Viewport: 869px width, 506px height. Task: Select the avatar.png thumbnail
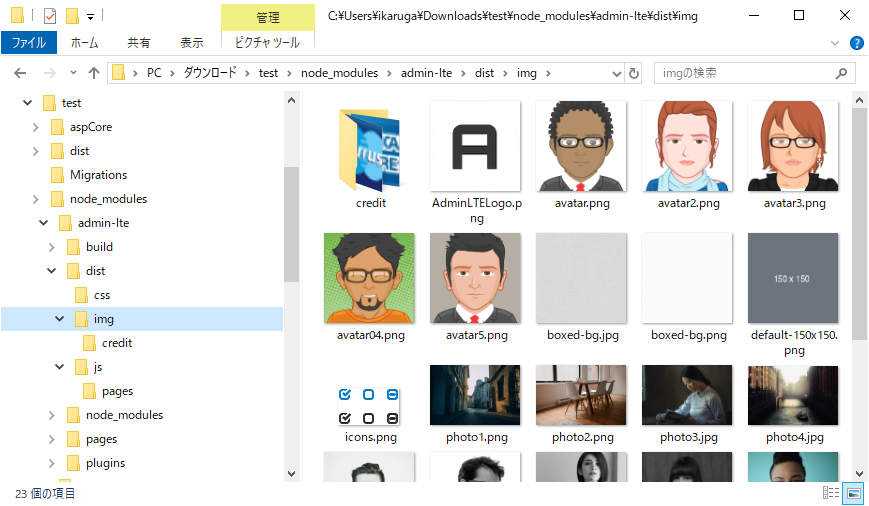[x=581, y=147]
